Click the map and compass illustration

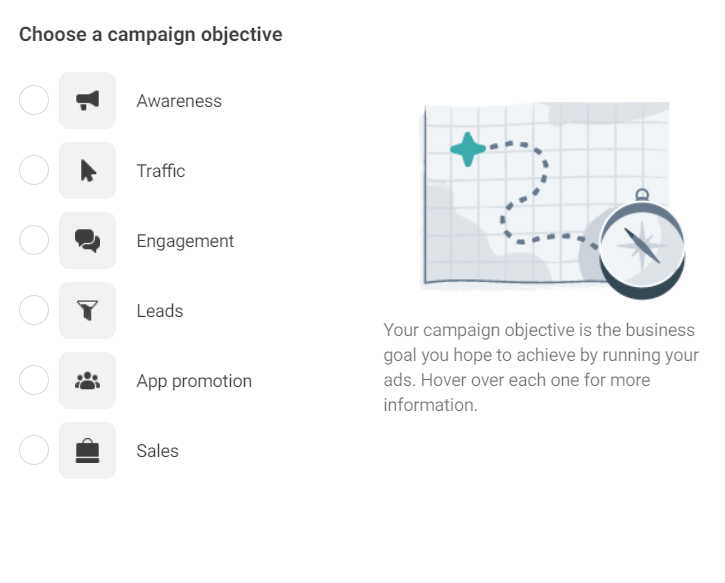pyautogui.click(x=549, y=197)
